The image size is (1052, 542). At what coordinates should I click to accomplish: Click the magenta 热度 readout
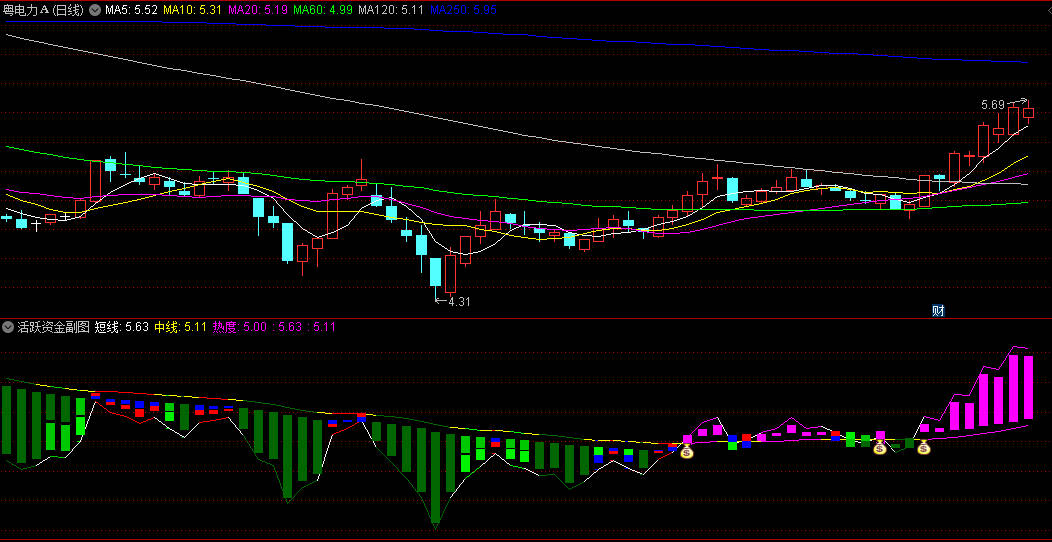click(x=274, y=327)
